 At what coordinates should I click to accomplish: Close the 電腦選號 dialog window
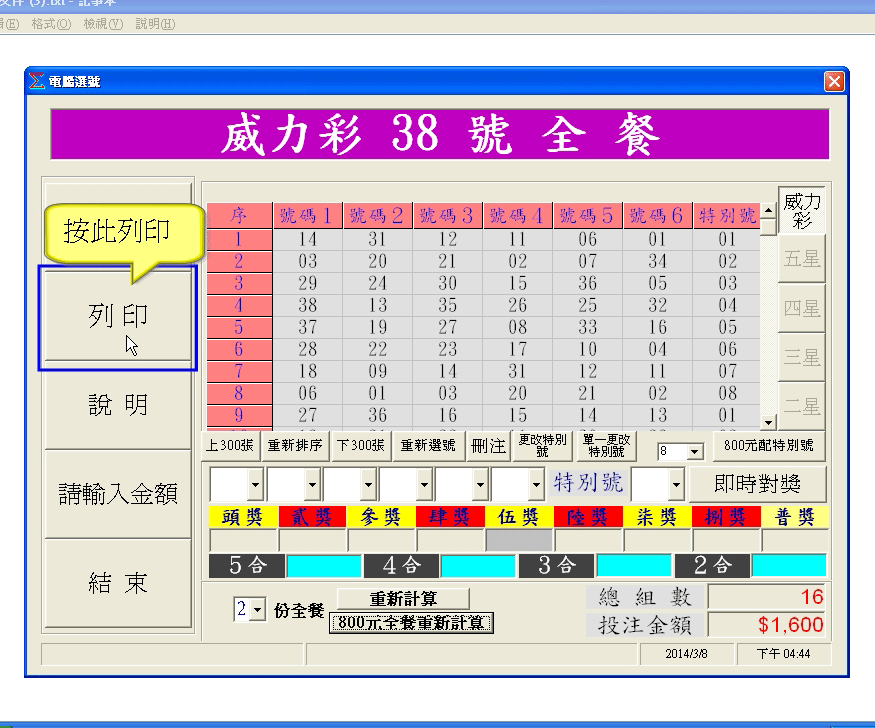(834, 81)
